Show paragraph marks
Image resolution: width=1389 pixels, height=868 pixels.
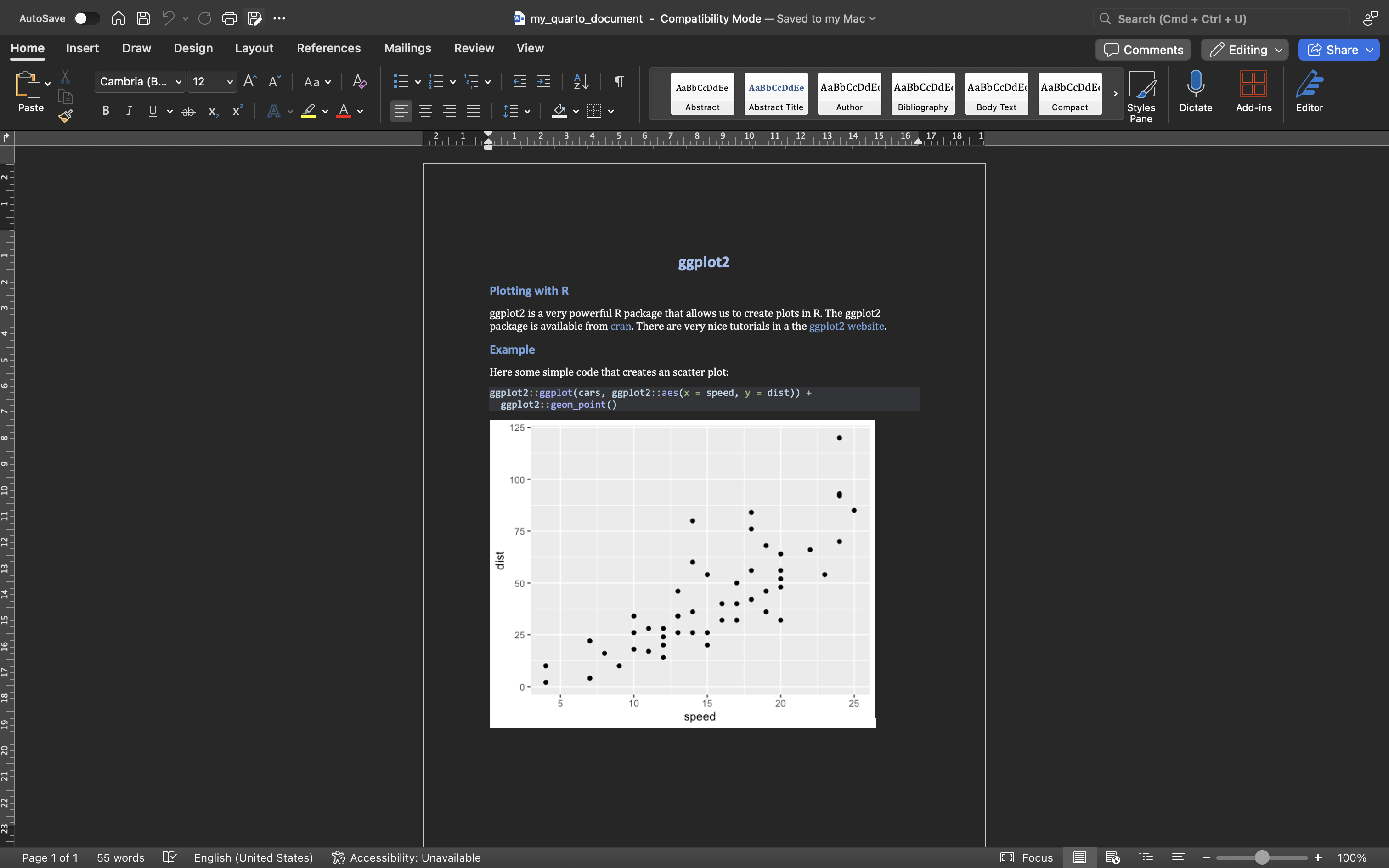click(x=618, y=82)
